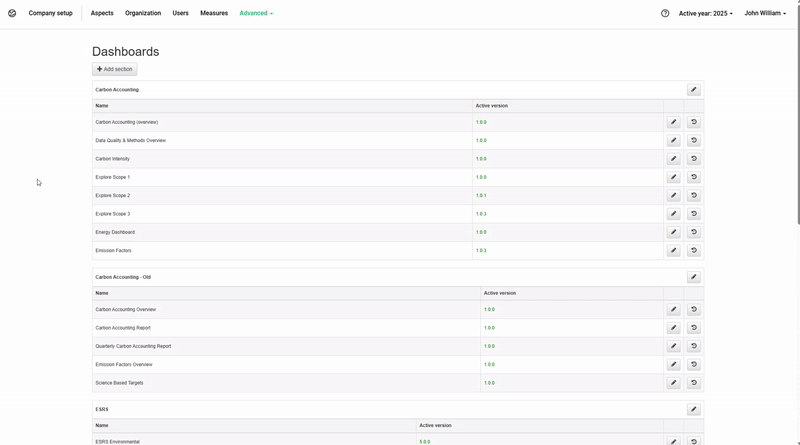Edit the Explore Scope 3 dashboard

tap(673, 214)
